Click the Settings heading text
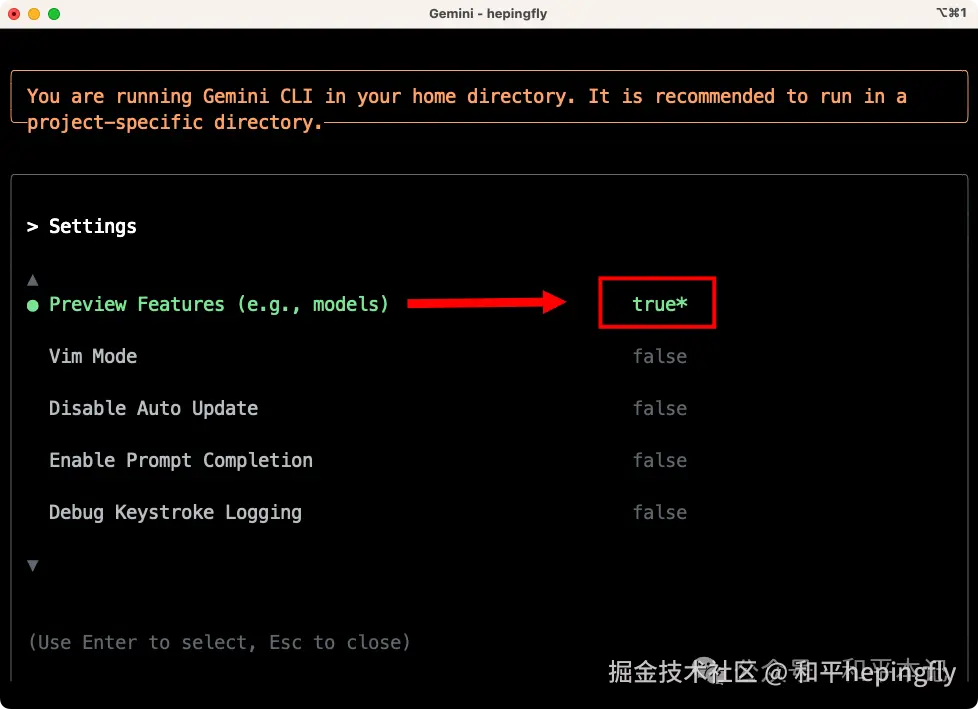 [x=93, y=226]
